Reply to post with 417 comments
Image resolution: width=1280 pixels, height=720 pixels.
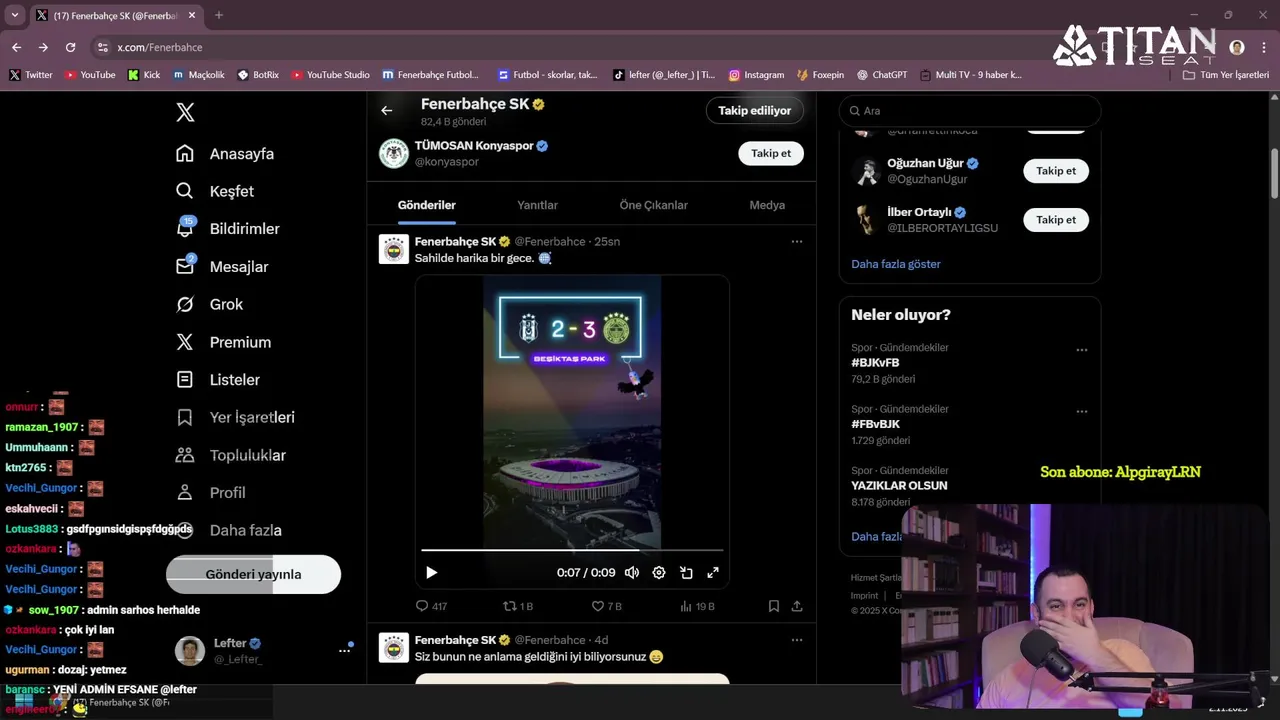431,606
